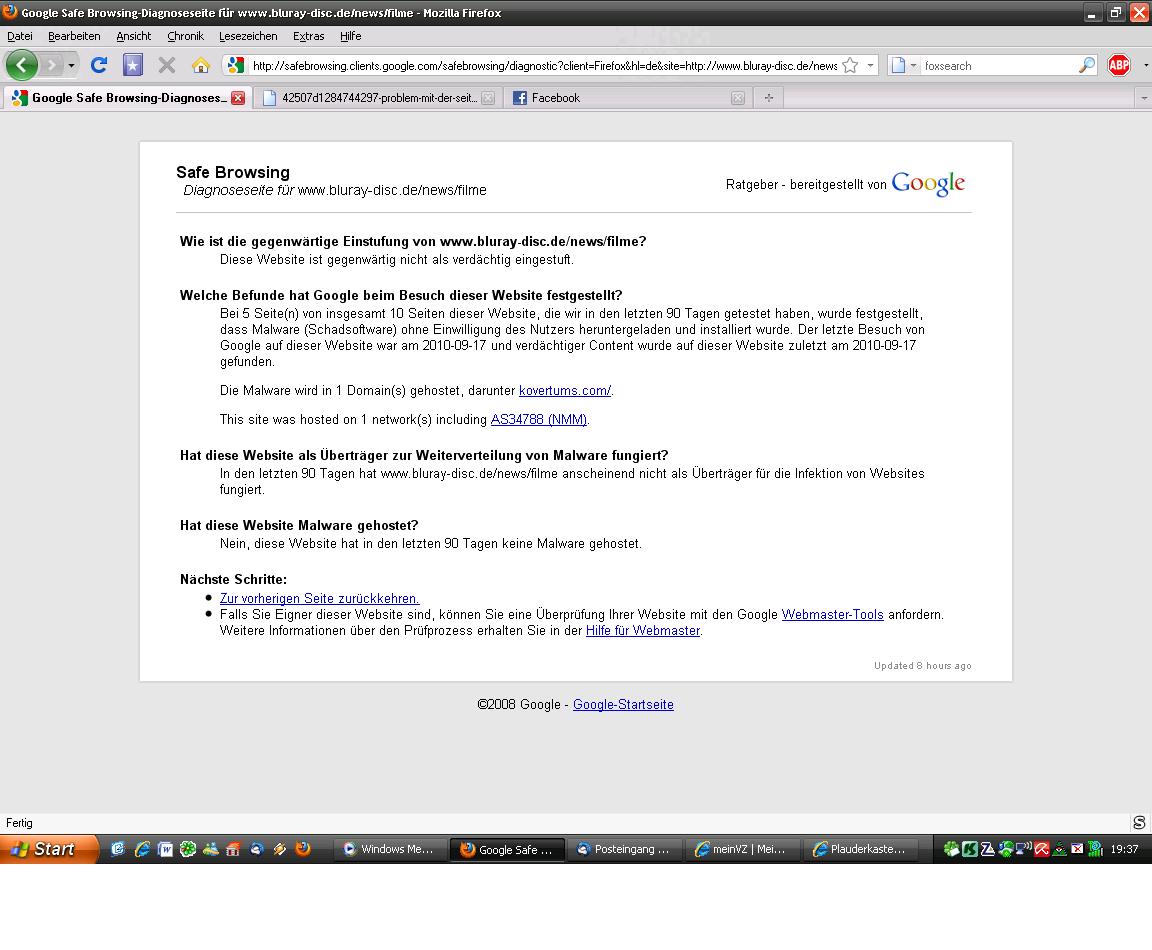Go to the home page
Screen dimensions: 1152x950
pyautogui.click(x=201, y=65)
